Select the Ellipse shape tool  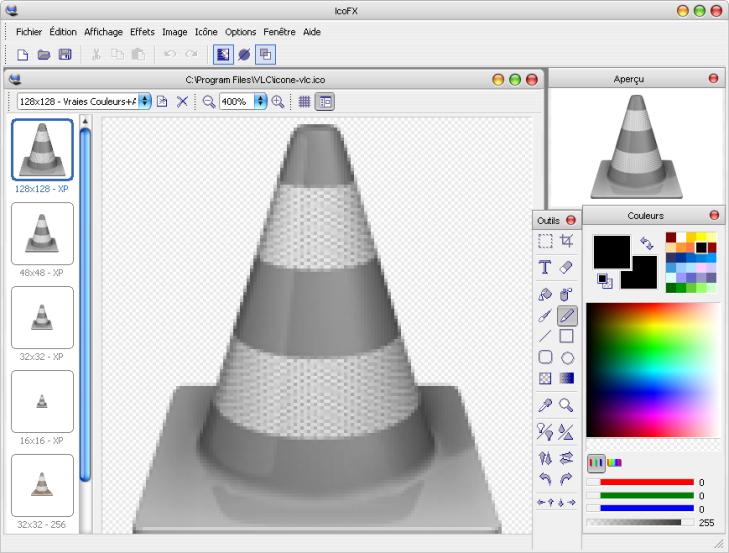point(567,357)
